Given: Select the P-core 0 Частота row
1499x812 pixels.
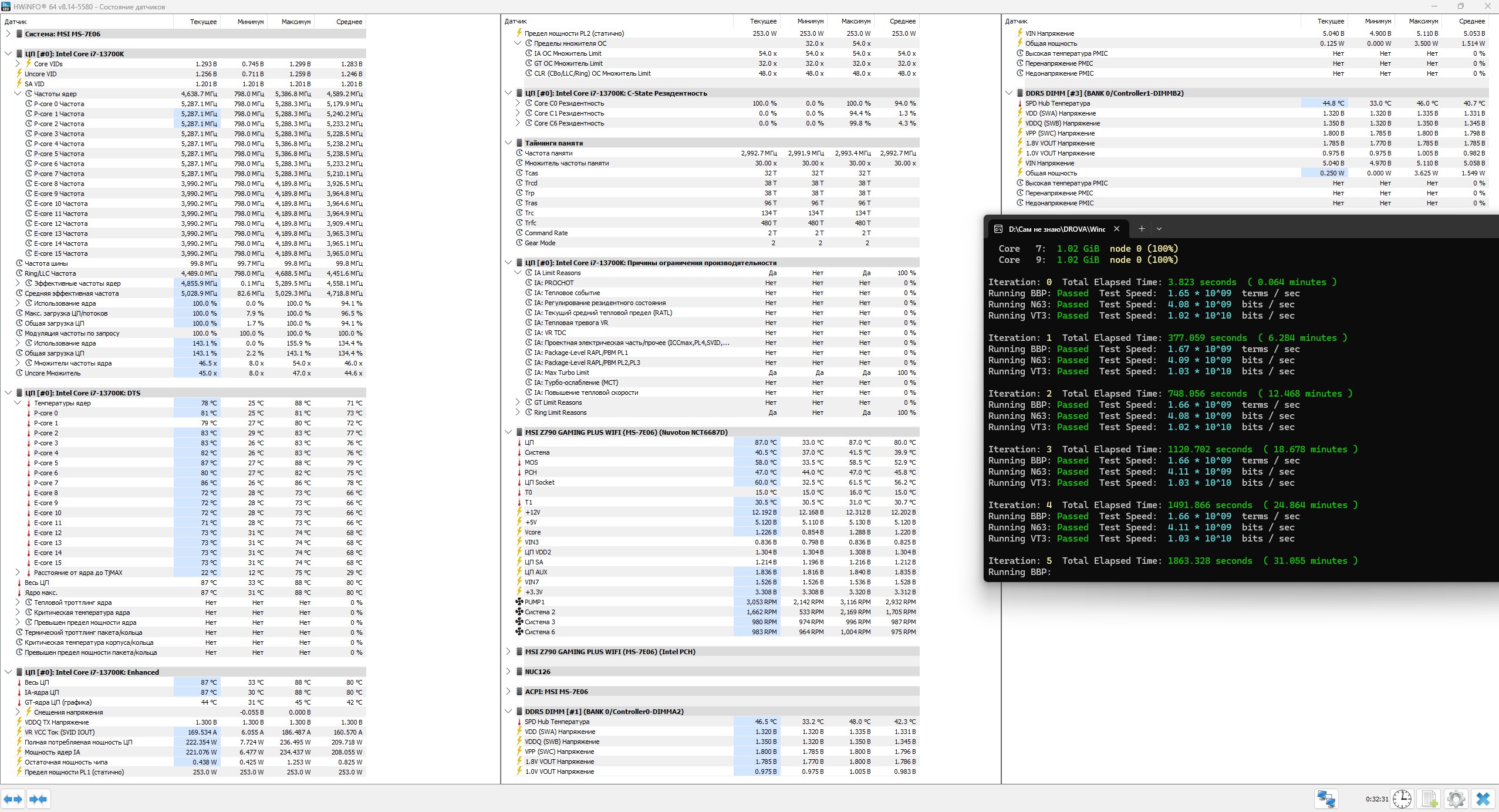Looking at the screenshot, I should tap(59, 104).
